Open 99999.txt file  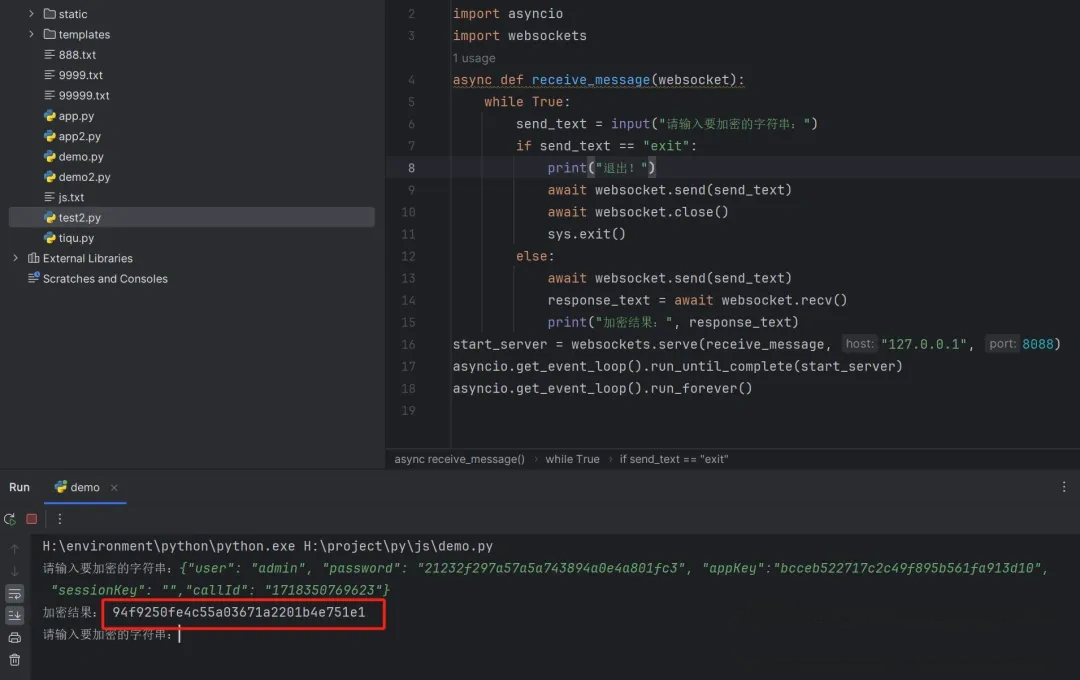pos(84,95)
